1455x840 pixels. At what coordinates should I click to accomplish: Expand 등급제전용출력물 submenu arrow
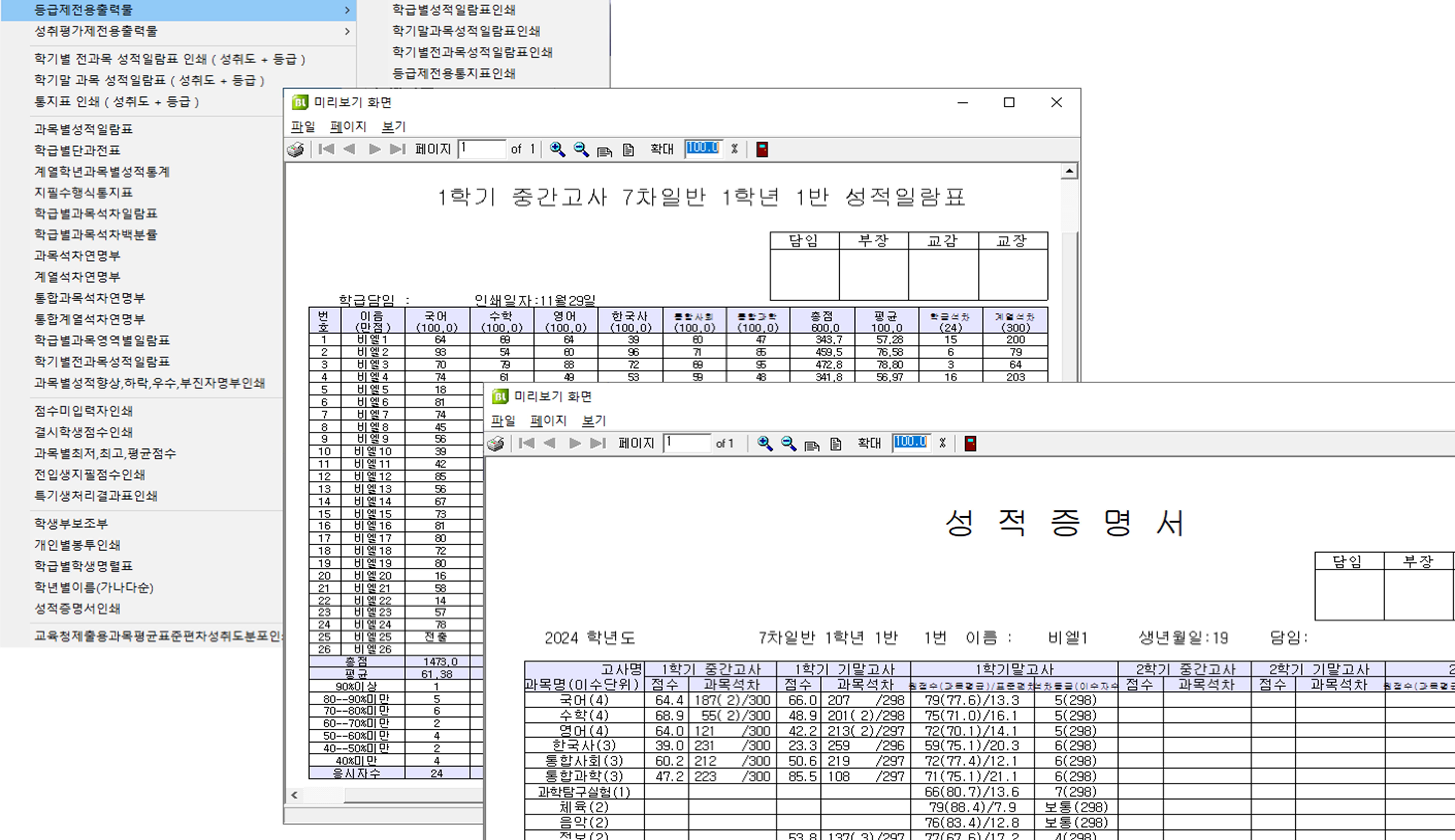[347, 10]
